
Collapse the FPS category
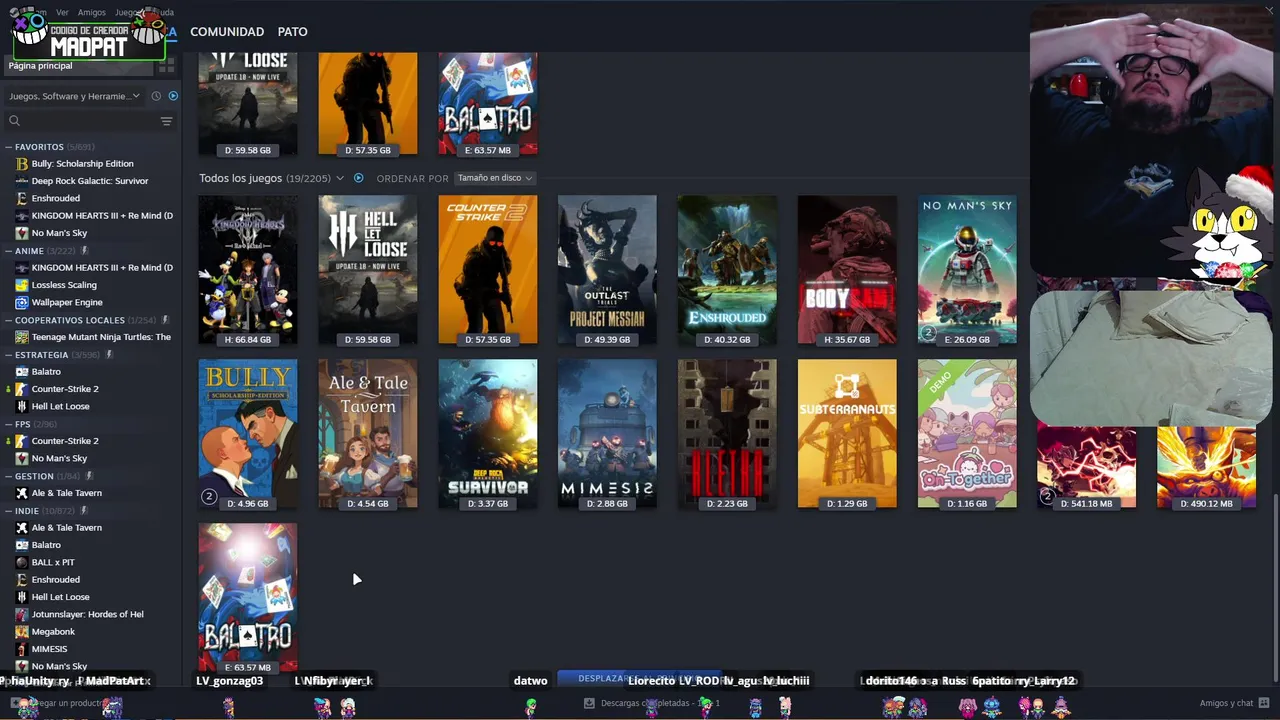tap(8, 424)
